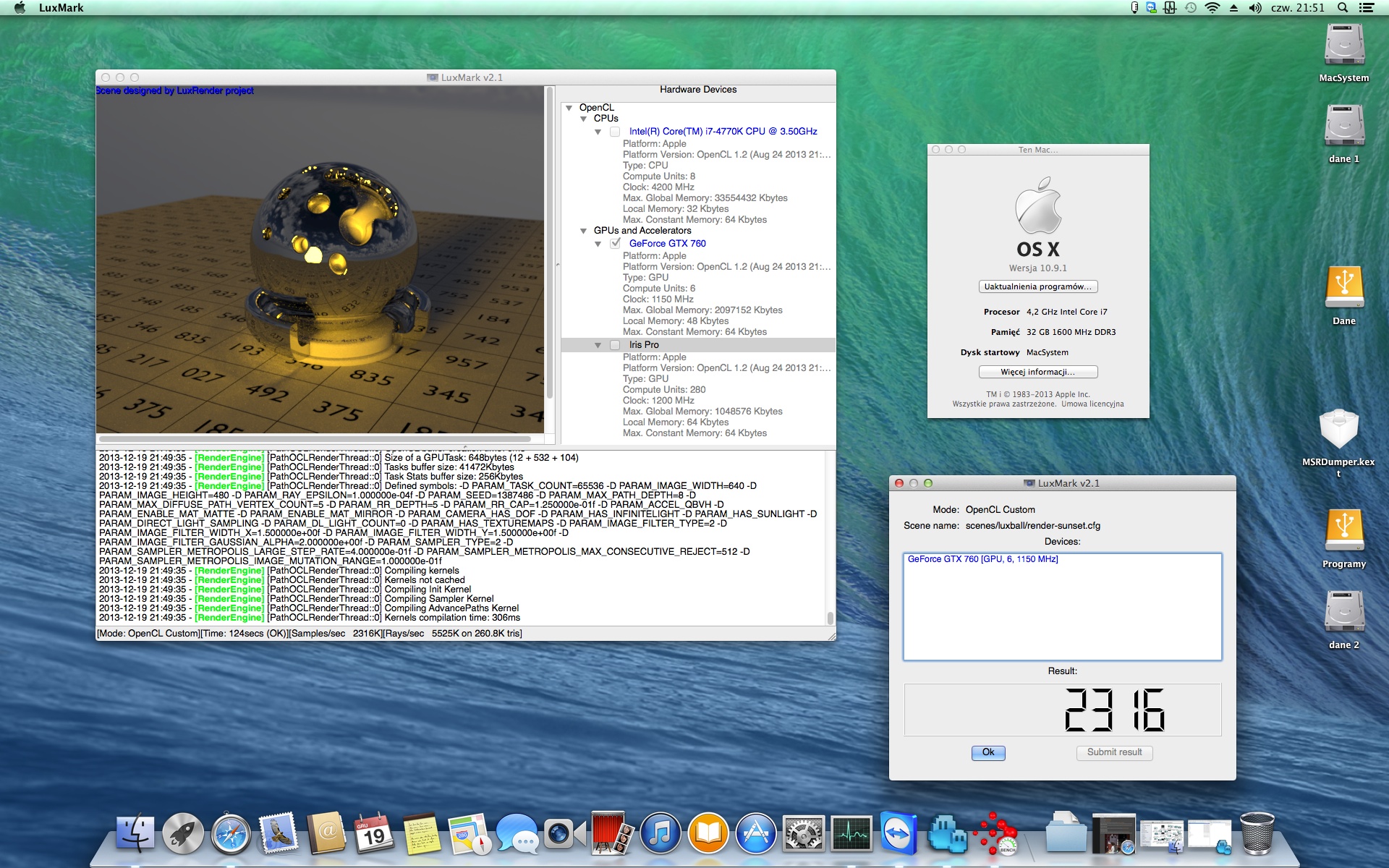Select 'Local Memory: 48 Kbytes' row

click(x=676, y=321)
